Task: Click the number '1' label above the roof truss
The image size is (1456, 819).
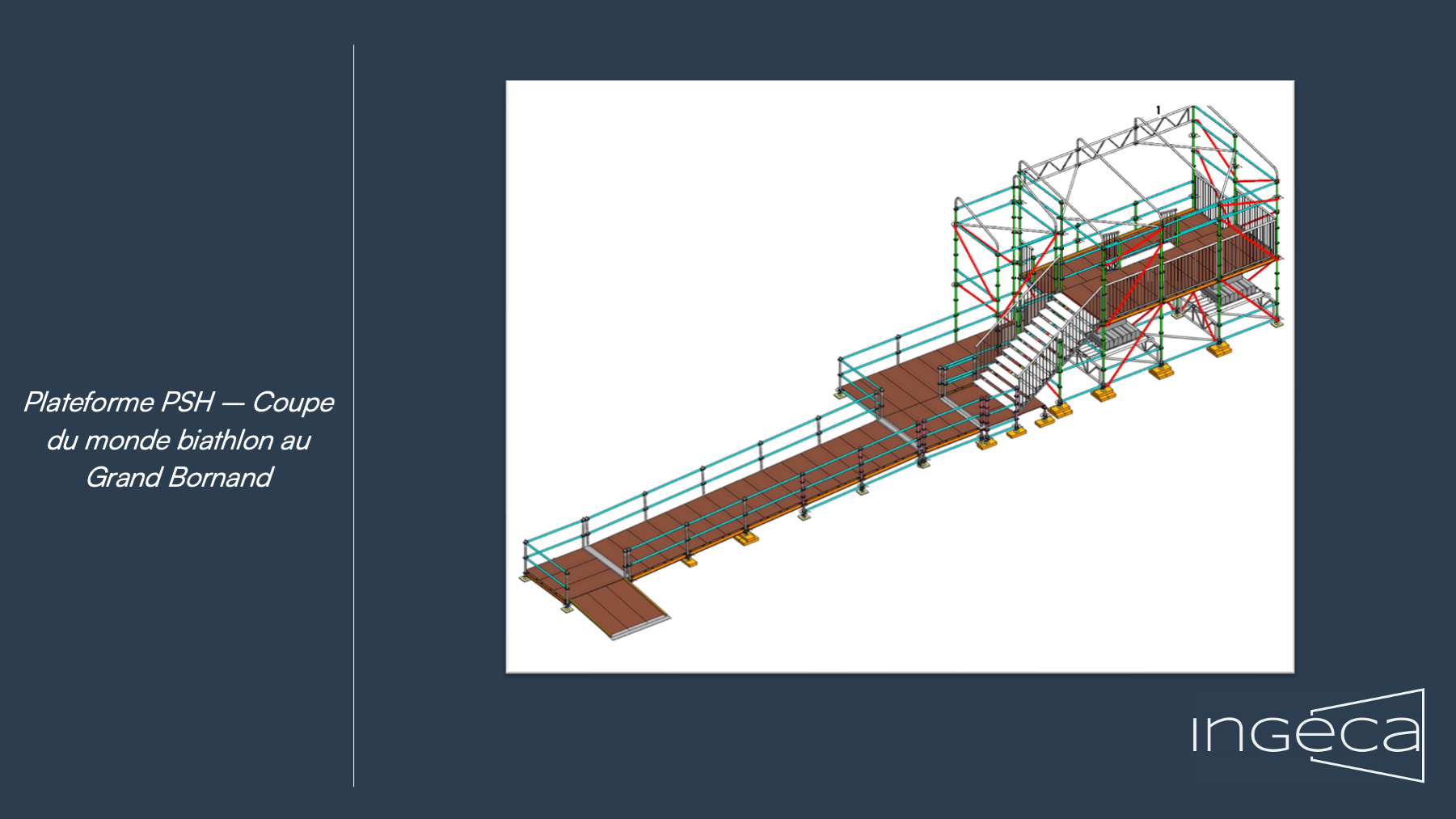Action: [1158, 110]
